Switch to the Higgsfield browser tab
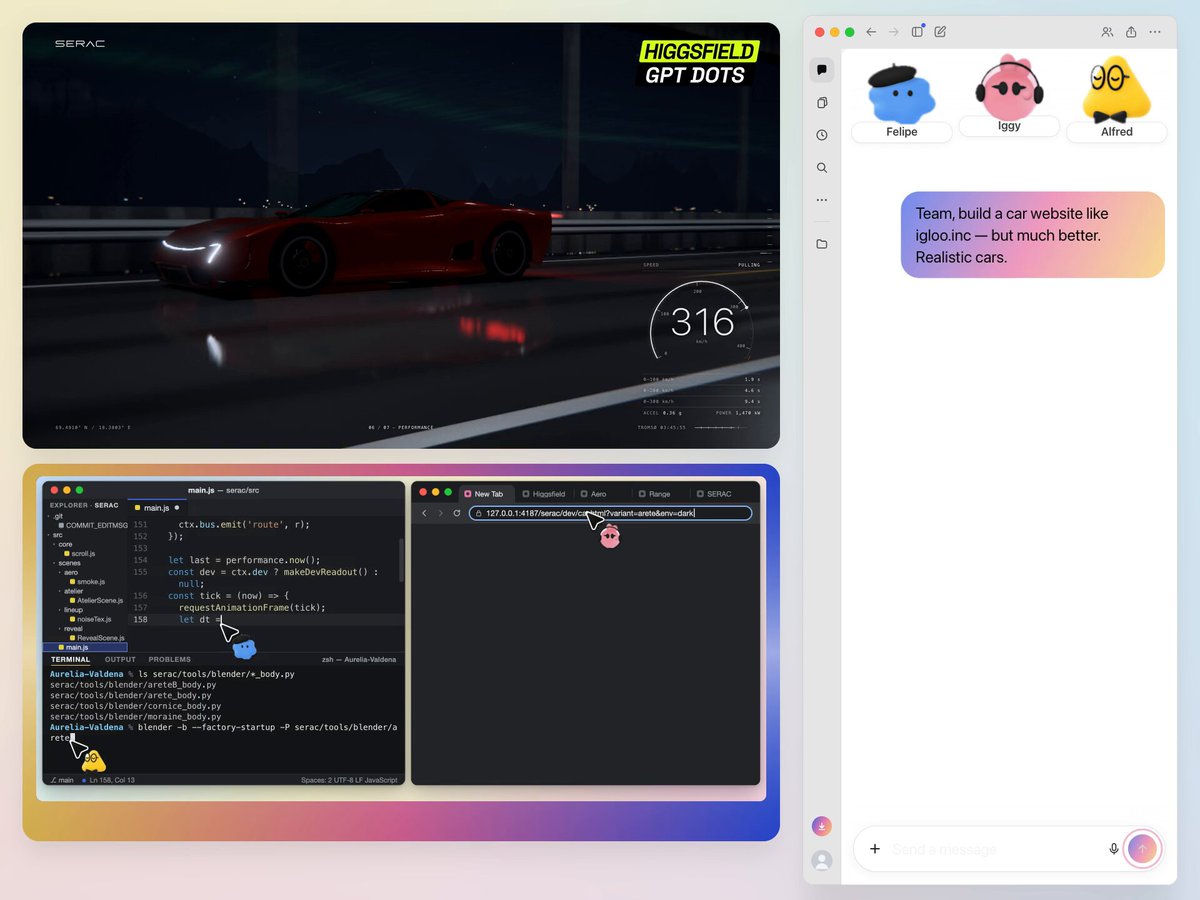 point(544,494)
